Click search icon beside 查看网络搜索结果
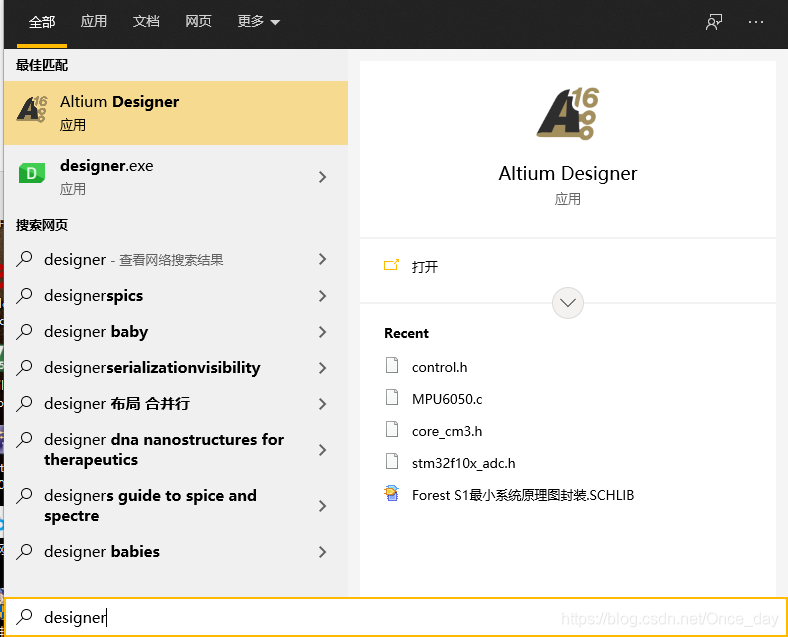The width and height of the screenshot is (788, 637). click(x=24, y=260)
